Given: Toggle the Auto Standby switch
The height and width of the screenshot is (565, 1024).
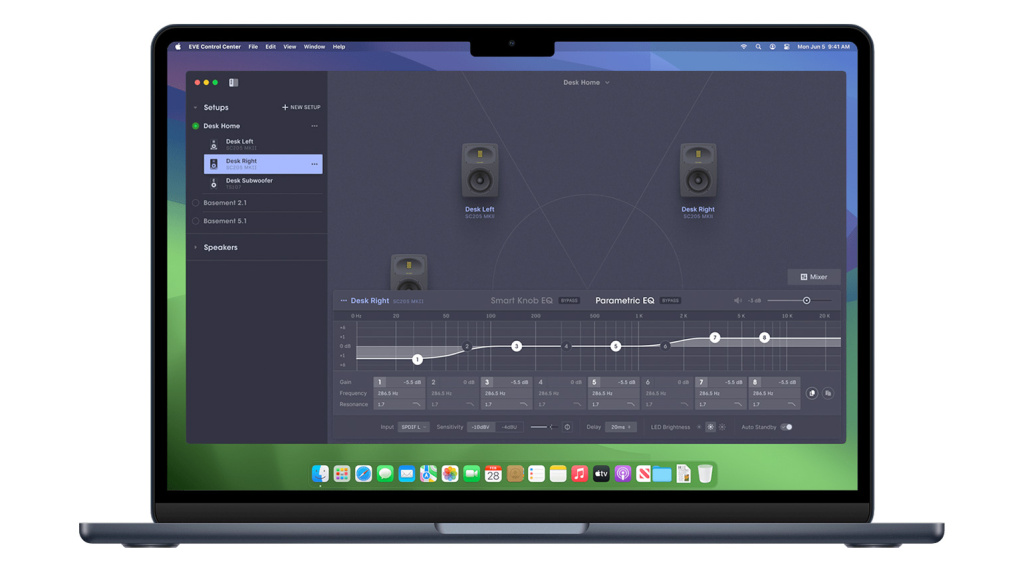Looking at the screenshot, I should [786, 427].
